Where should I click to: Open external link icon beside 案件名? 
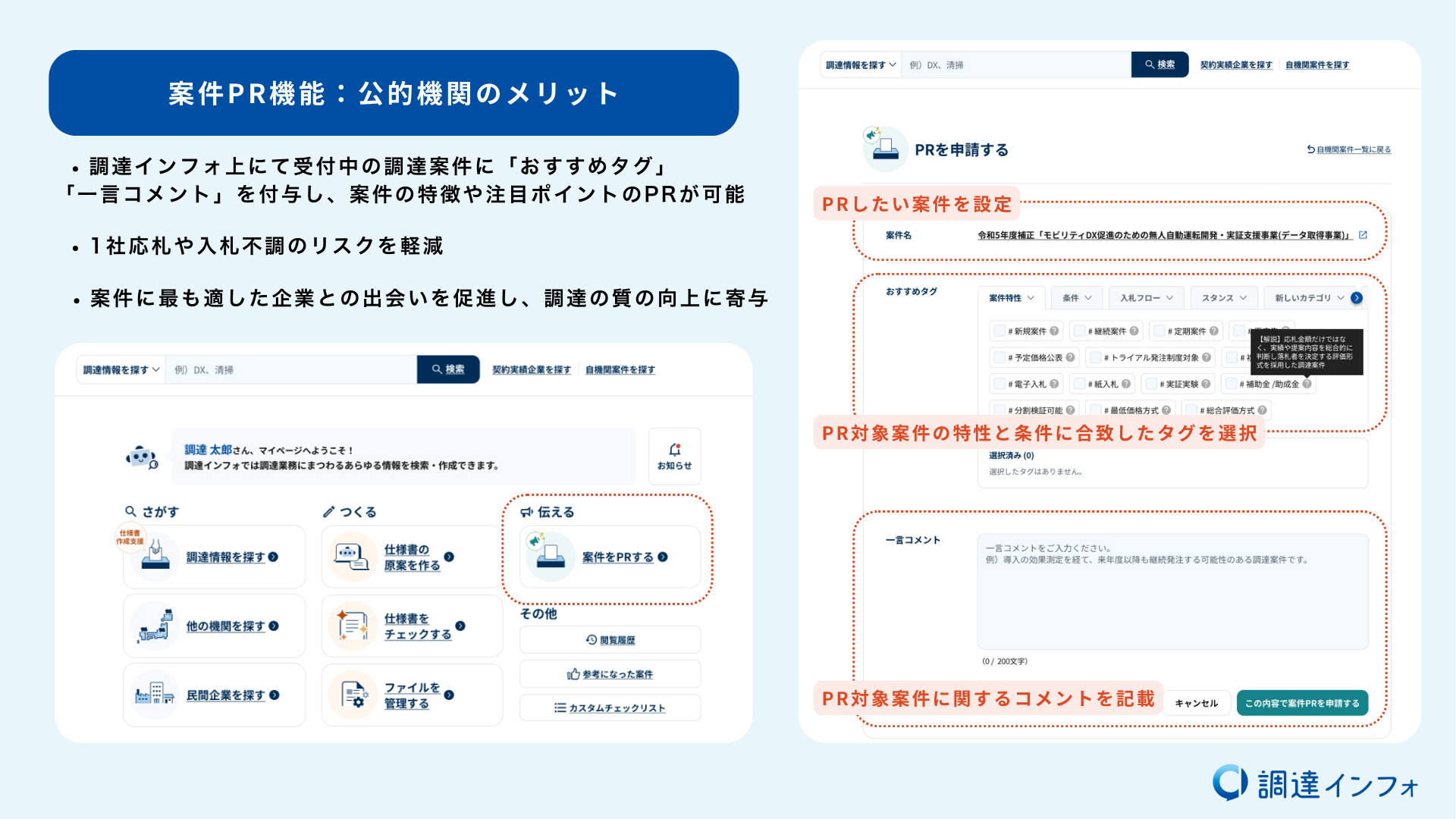point(1363,235)
